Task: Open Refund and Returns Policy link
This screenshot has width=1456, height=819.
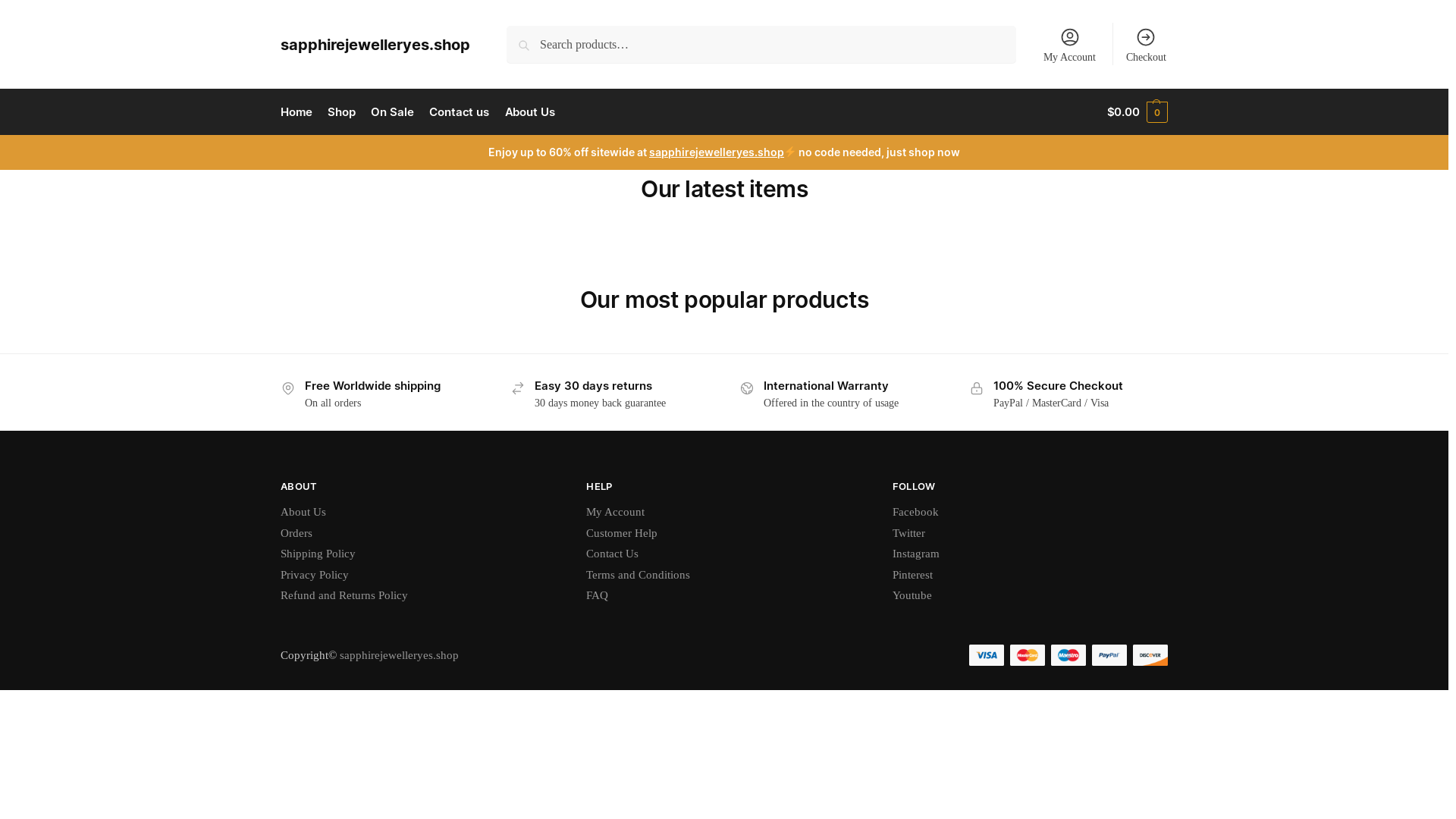Action: tap(344, 595)
